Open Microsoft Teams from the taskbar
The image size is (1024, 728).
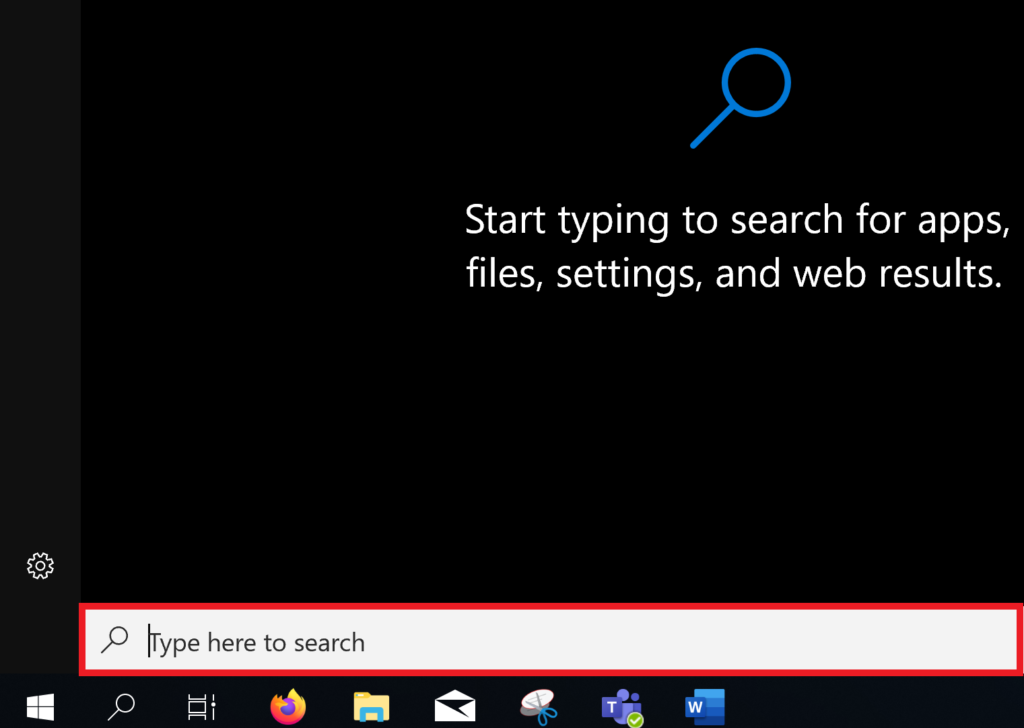click(x=620, y=707)
